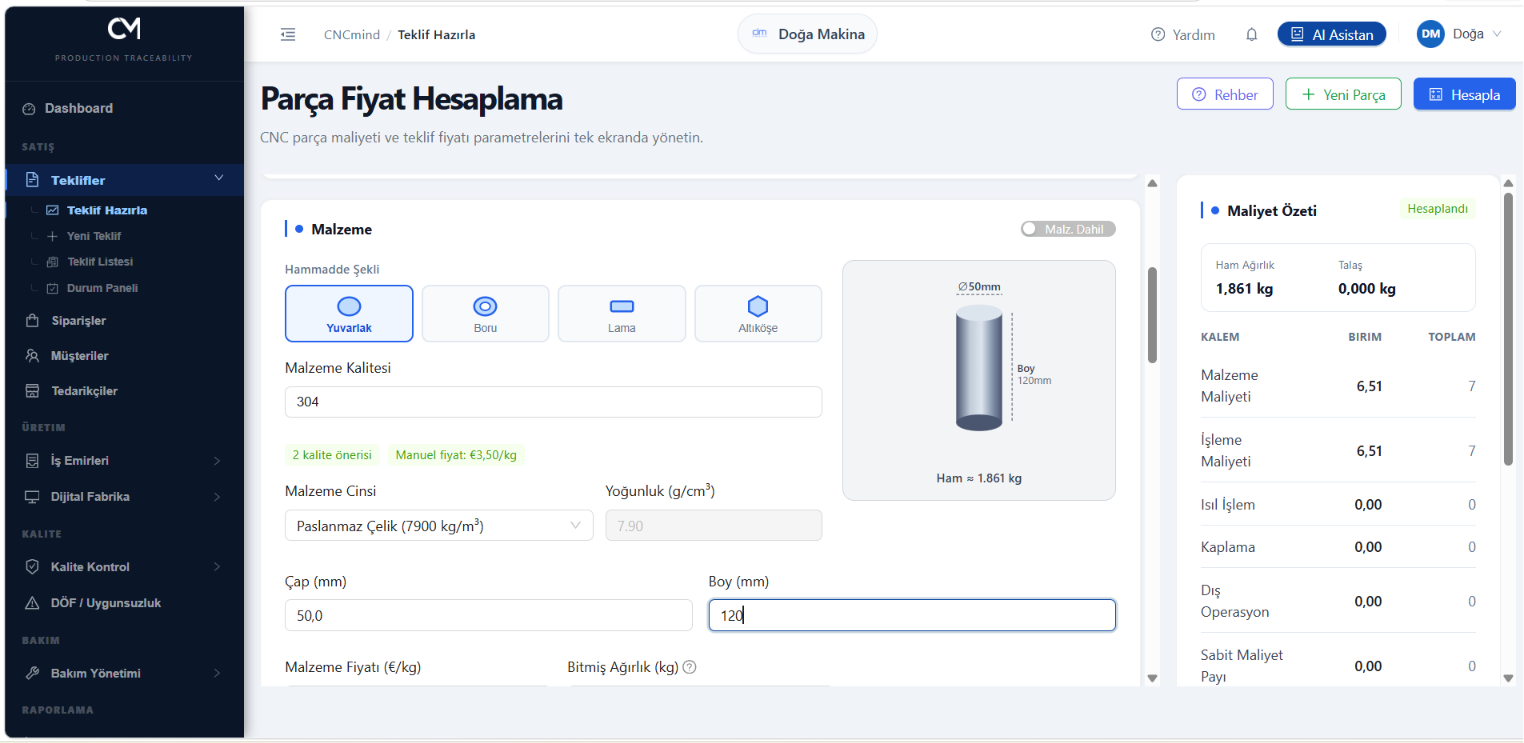Click the Yeni Parça button

[x=1343, y=95]
